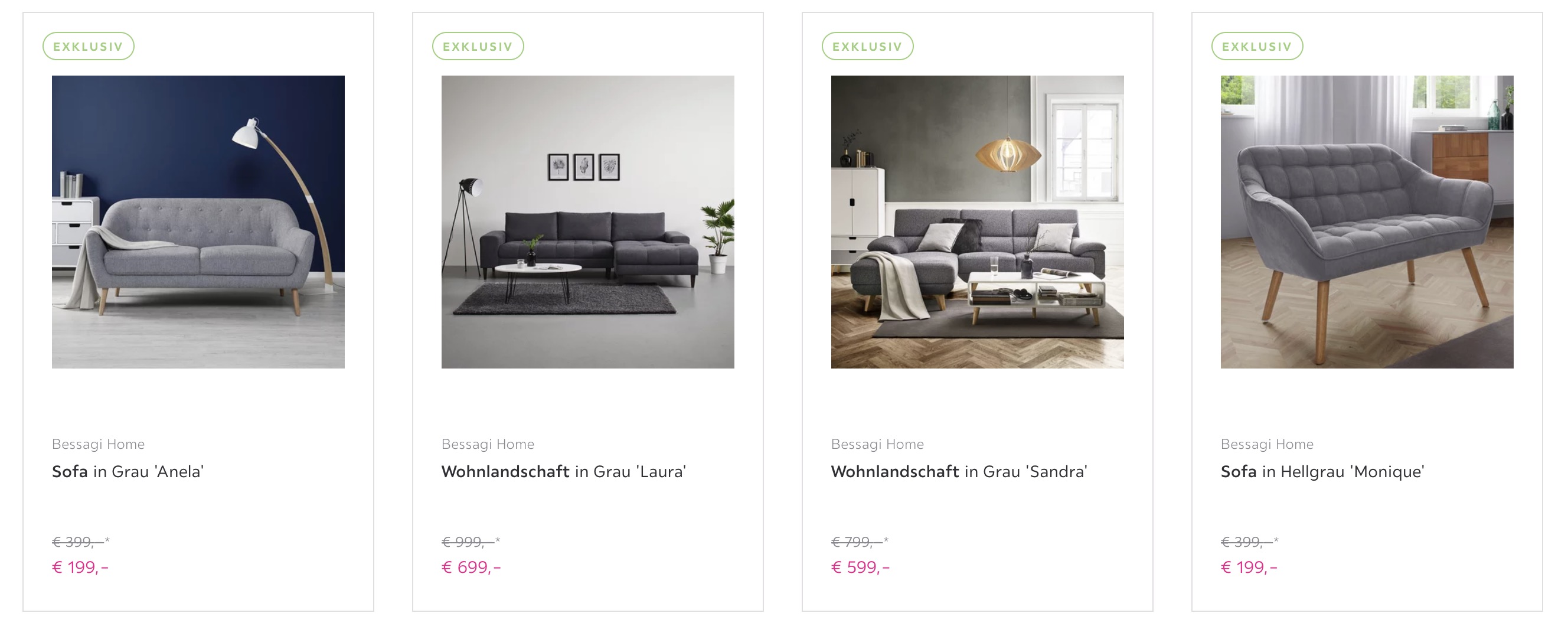Click Bessagi Home brand above Laura Wohnlandschaft
Image resolution: width=1568 pixels, height=626 pixels.
tap(488, 444)
